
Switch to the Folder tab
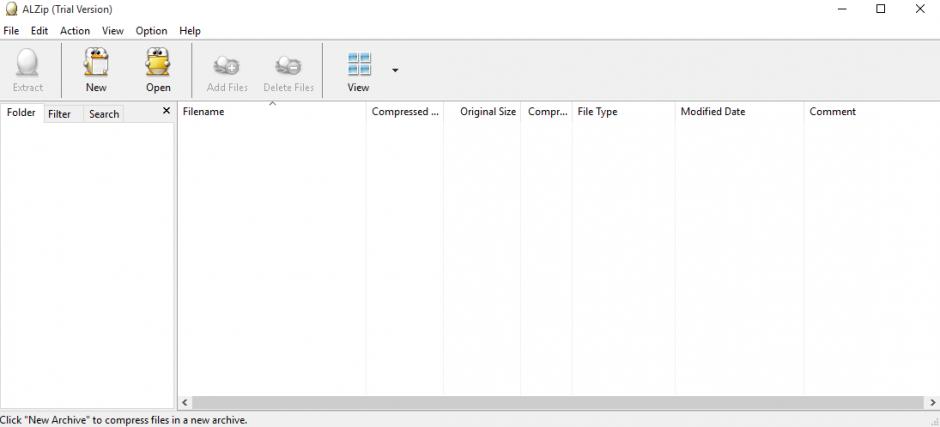pyautogui.click(x=22, y=113)
